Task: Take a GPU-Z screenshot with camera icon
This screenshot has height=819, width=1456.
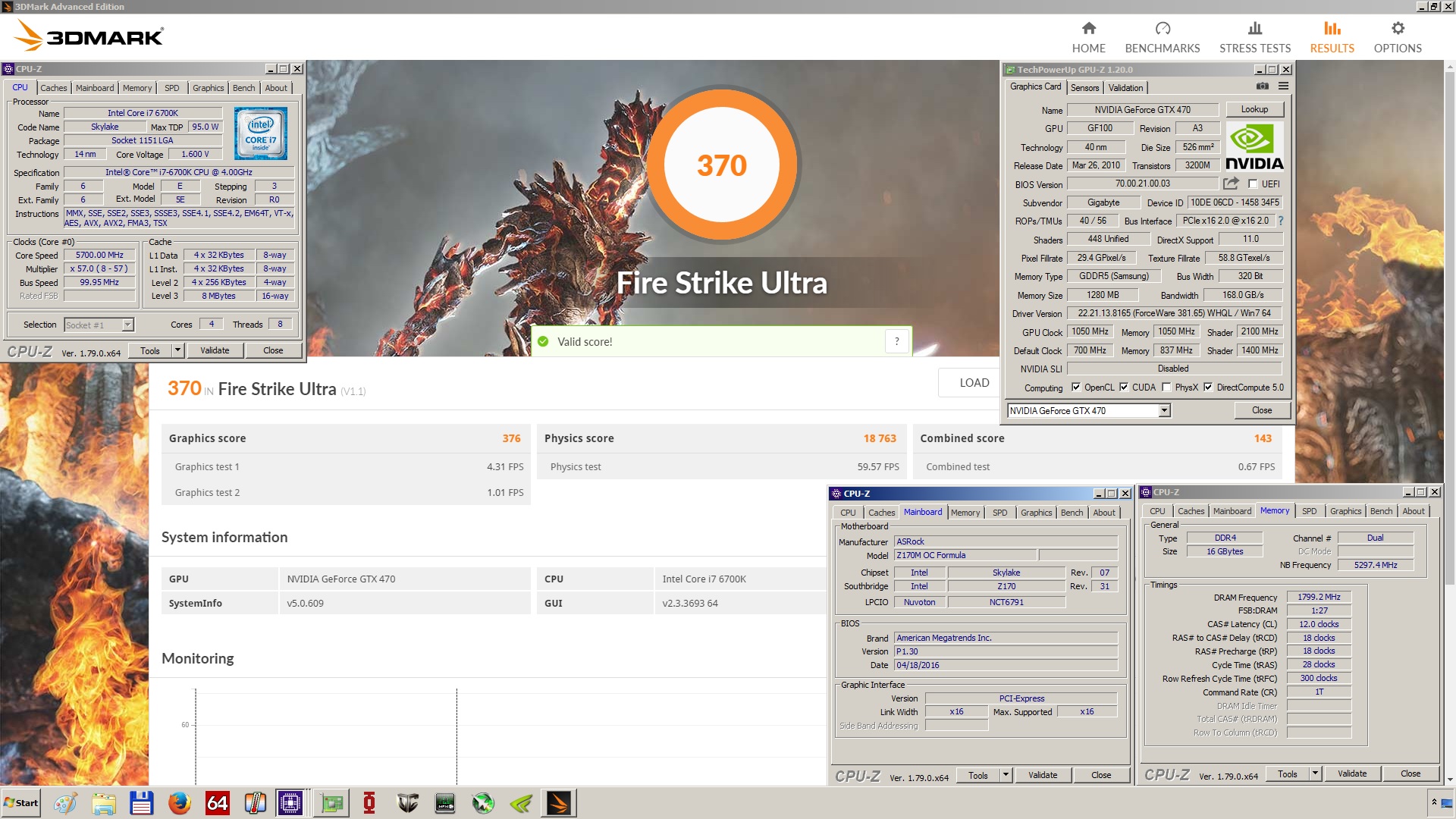Action: coord(1263,86)
